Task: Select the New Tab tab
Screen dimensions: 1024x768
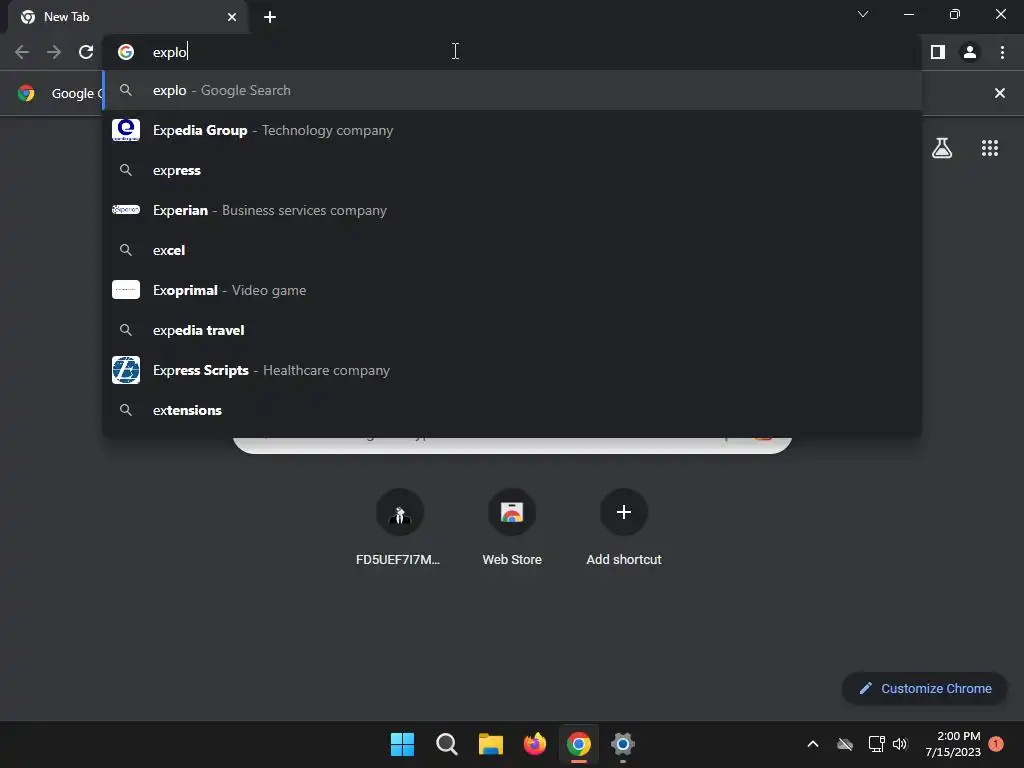Action: (127, 17)
